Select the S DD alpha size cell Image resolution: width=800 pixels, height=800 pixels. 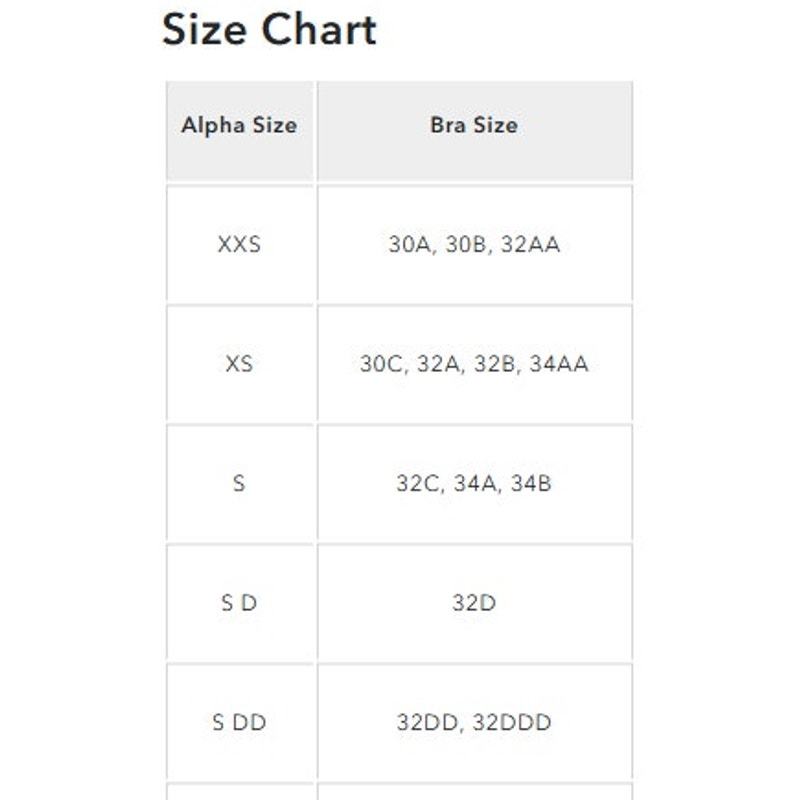pyautogui.click(x=239, y=722)
